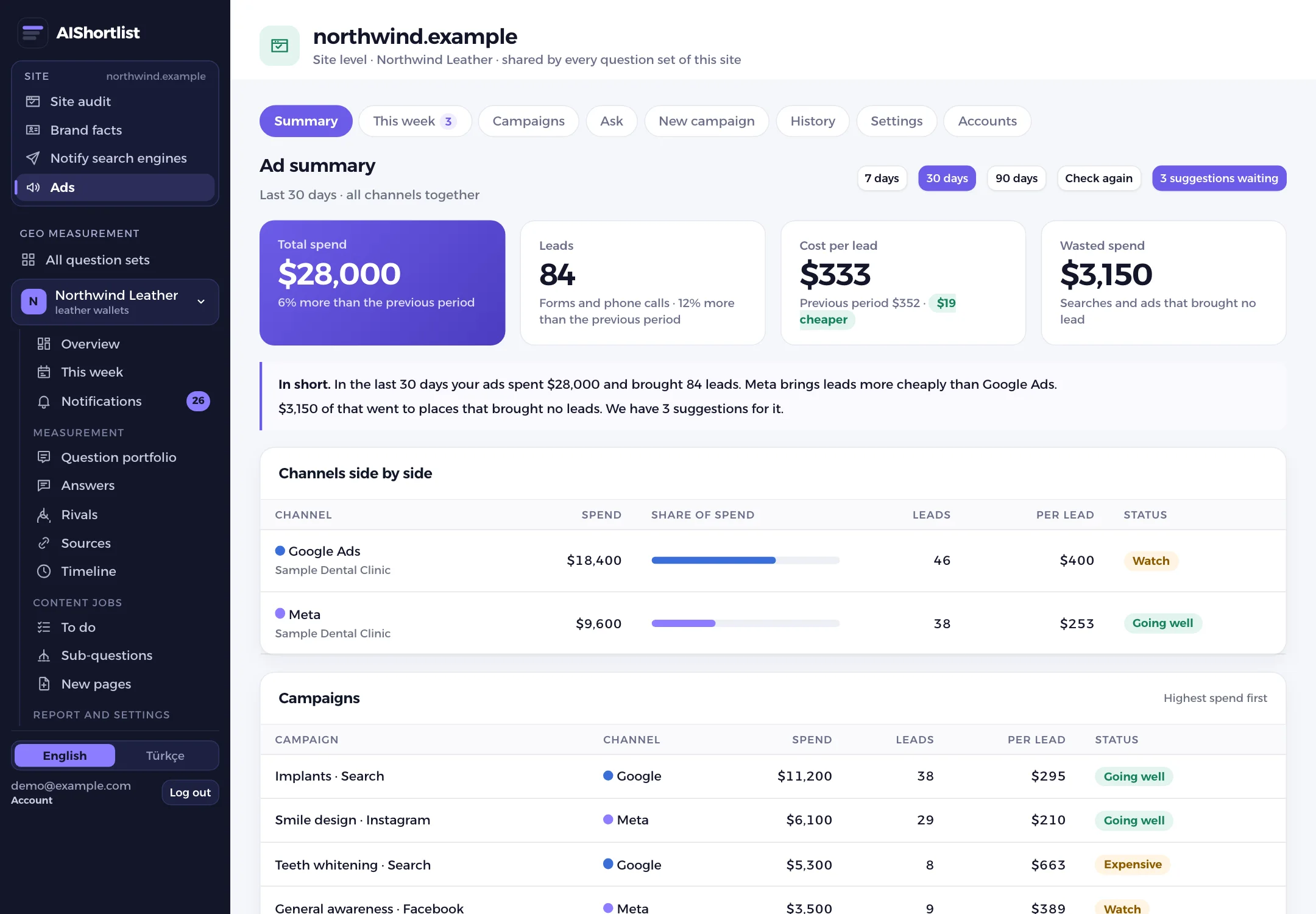Select the 90 days period

coord(1016,178)
